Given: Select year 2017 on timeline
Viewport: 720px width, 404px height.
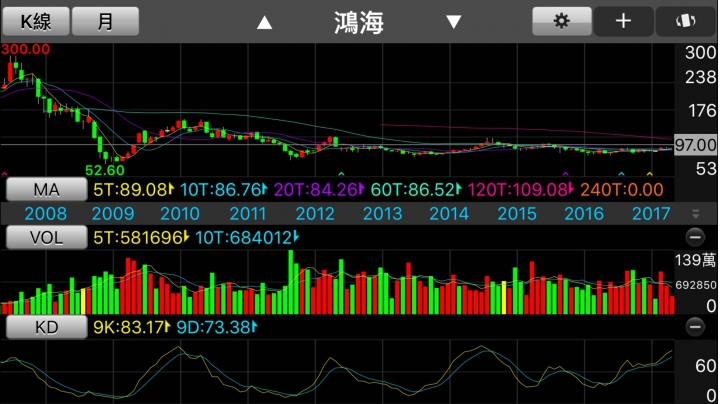Looking at the screenshot, I should (x=651, y=214).
